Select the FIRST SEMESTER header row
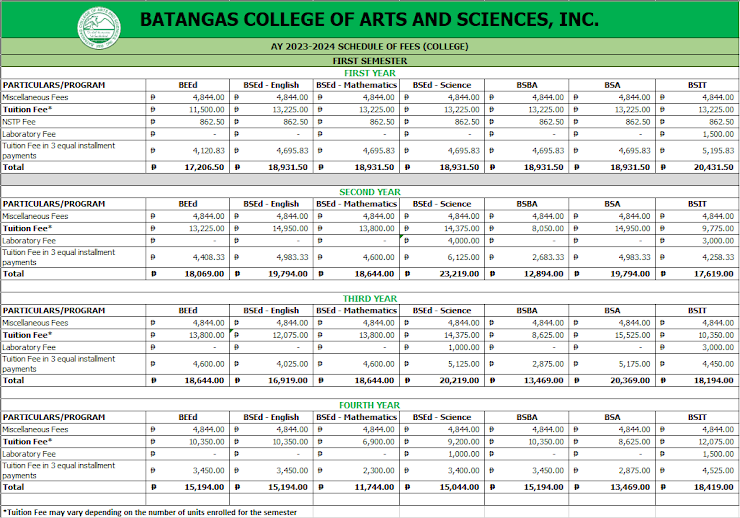Viewport: 740px width, 518px height. pyautogui.click(x=370, y=61)
